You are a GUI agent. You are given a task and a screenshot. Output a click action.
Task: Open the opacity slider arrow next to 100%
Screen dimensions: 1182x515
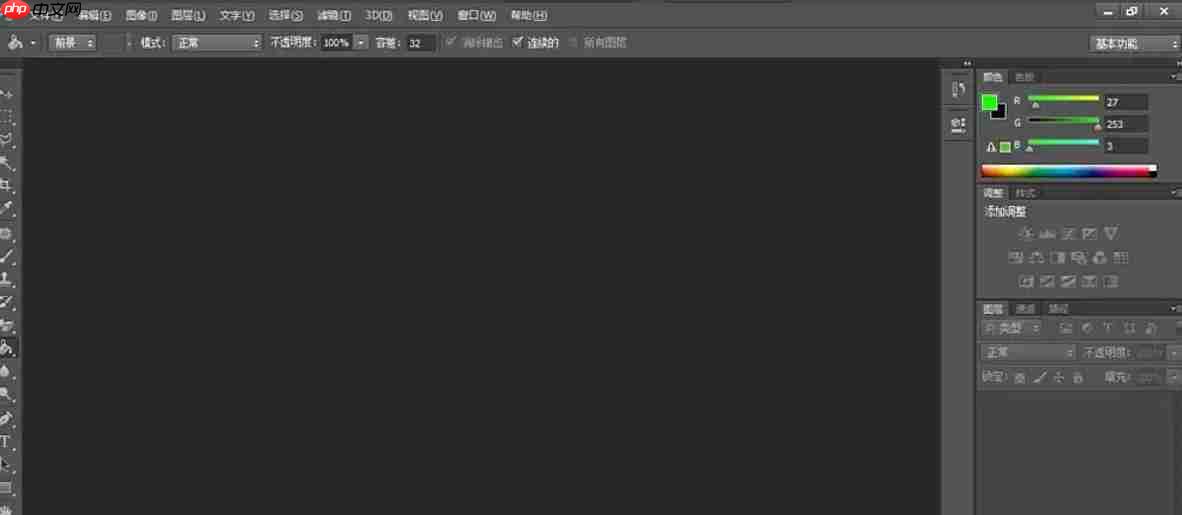360,43
